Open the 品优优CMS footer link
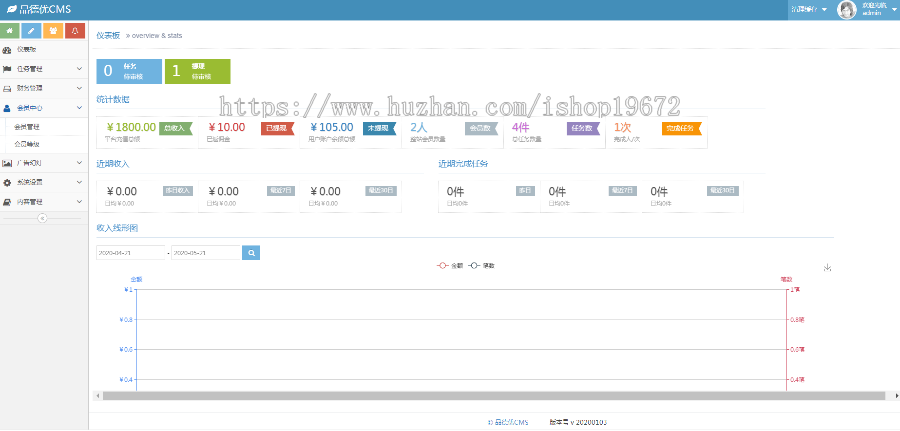This screenshot has height=431, width=900. 511,422
